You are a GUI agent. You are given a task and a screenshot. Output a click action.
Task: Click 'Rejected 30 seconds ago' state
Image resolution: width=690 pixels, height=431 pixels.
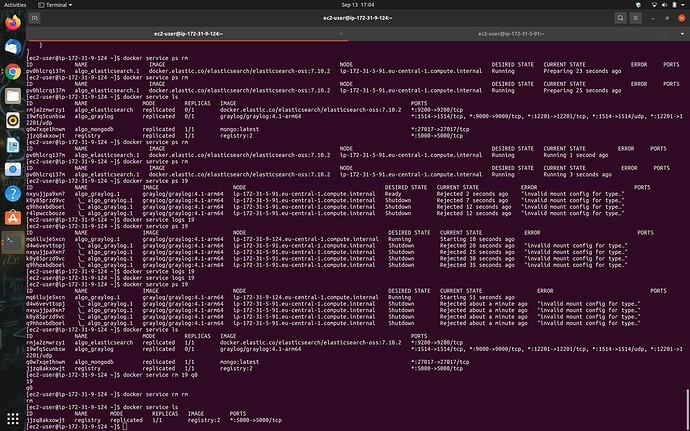(x=477, y=258)
